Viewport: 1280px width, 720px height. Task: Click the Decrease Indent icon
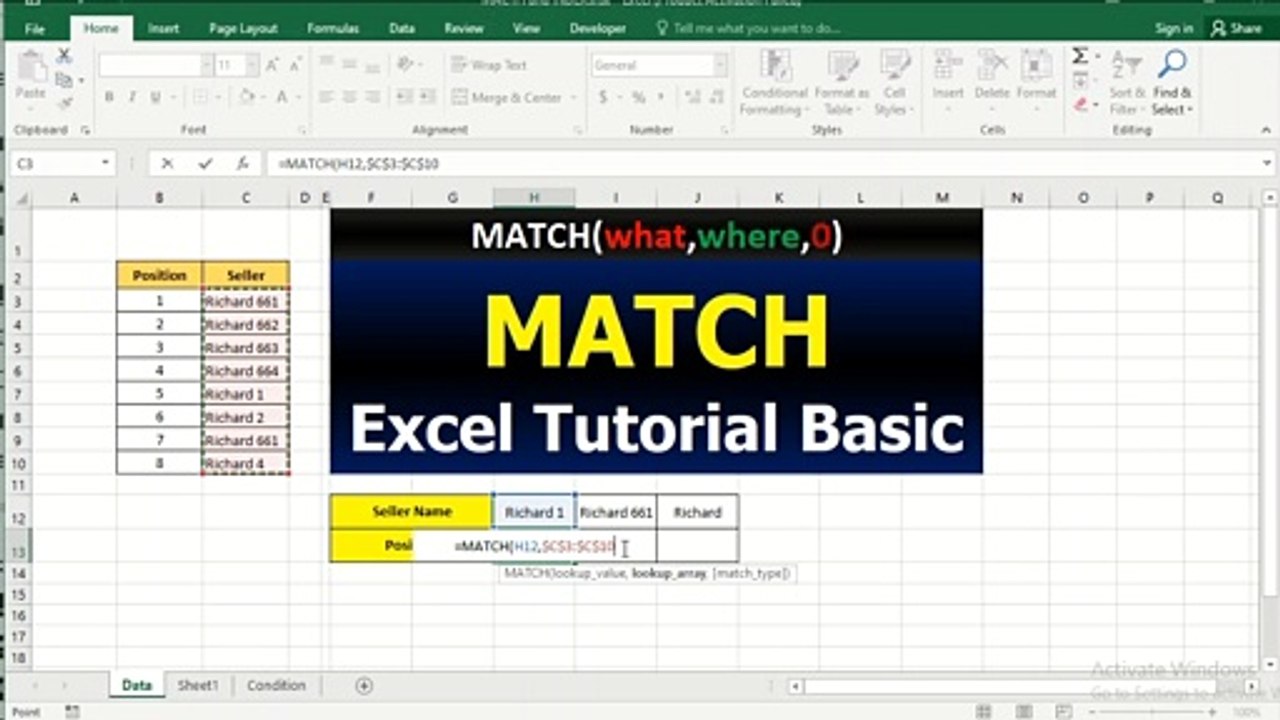coord(404,97)
